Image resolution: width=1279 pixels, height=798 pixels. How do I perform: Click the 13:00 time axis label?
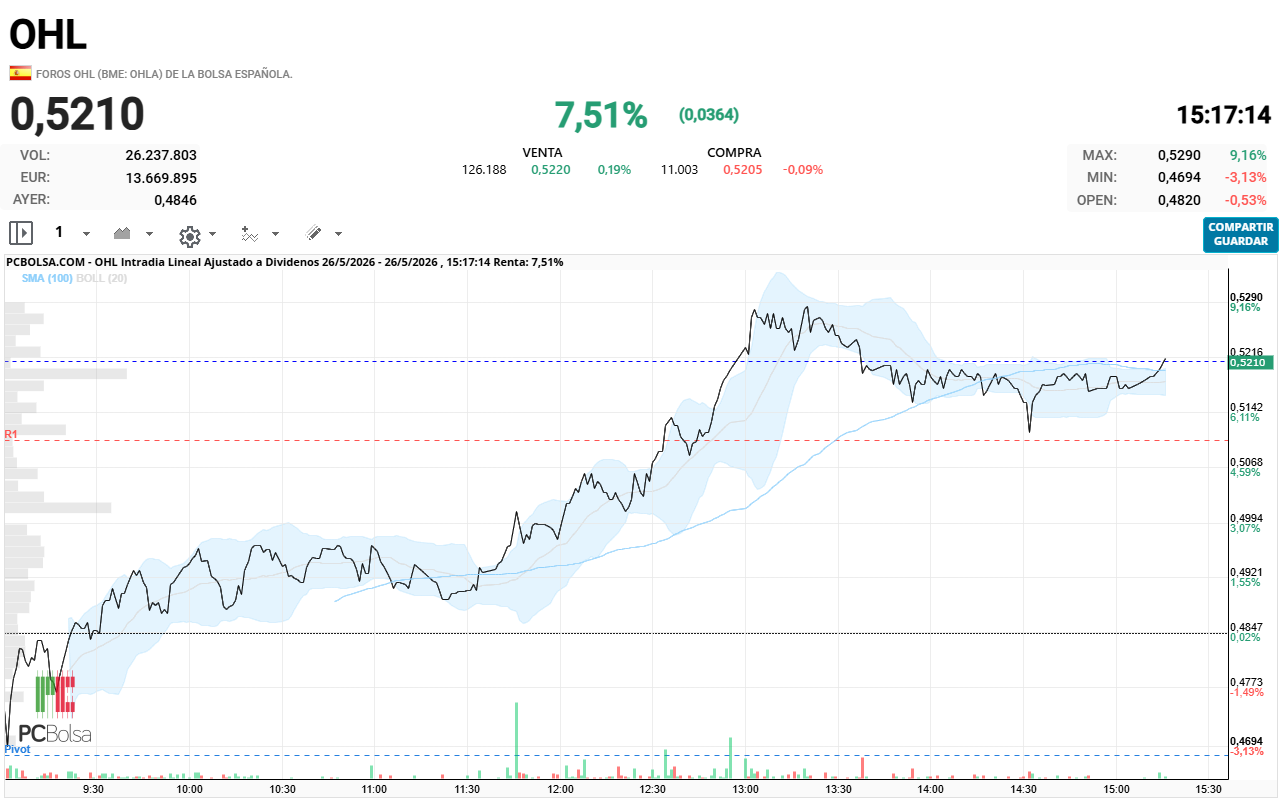click(x=745, y=789)
